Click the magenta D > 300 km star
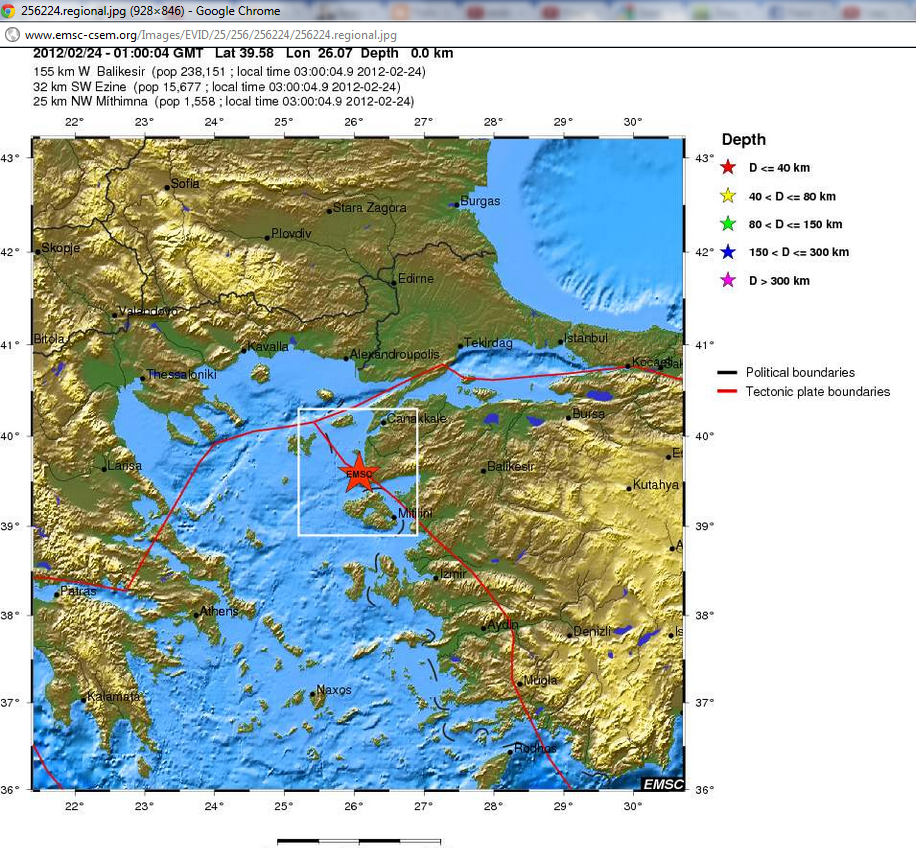This screenshot has width=916, height=848. click(728, 280)
